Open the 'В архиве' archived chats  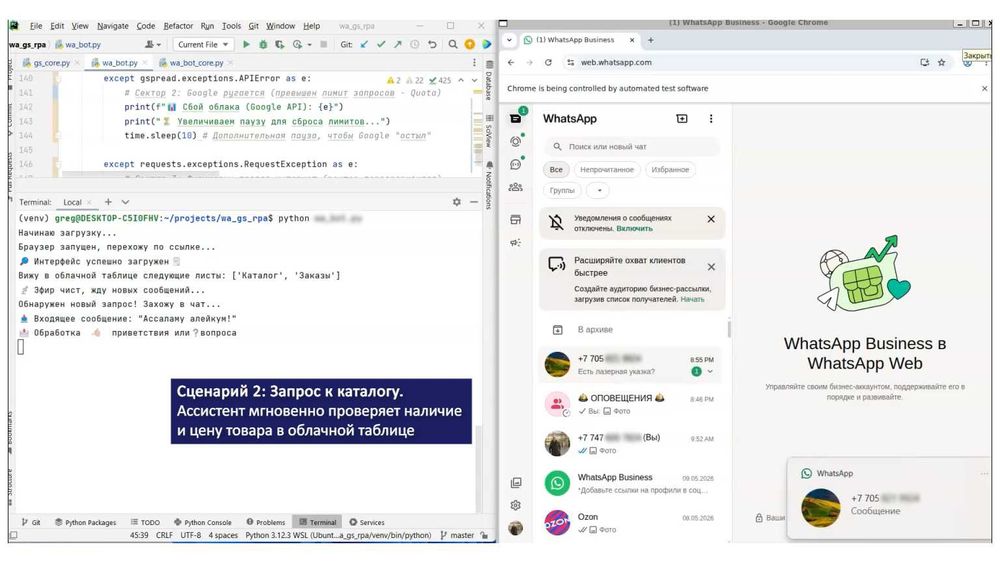pos(633,330)
